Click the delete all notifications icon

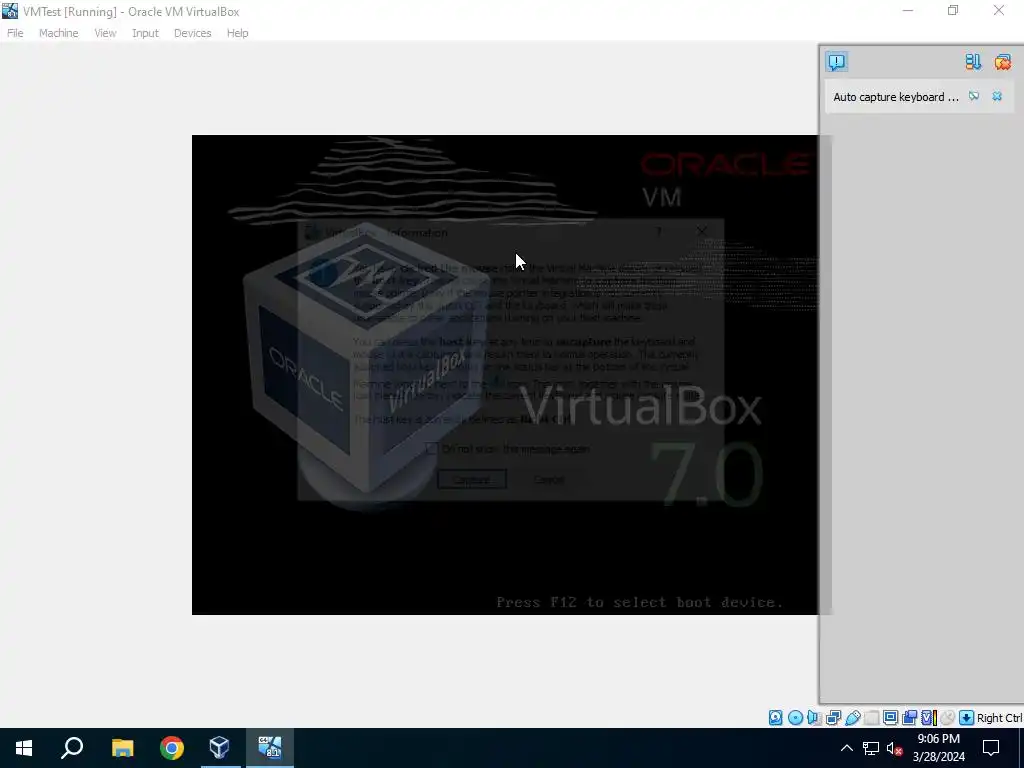1002,62
